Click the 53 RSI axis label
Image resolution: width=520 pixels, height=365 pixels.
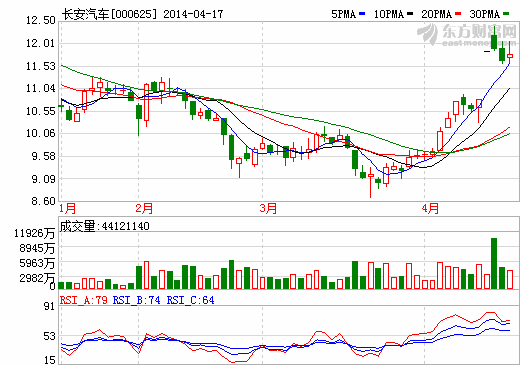point(49,336)
